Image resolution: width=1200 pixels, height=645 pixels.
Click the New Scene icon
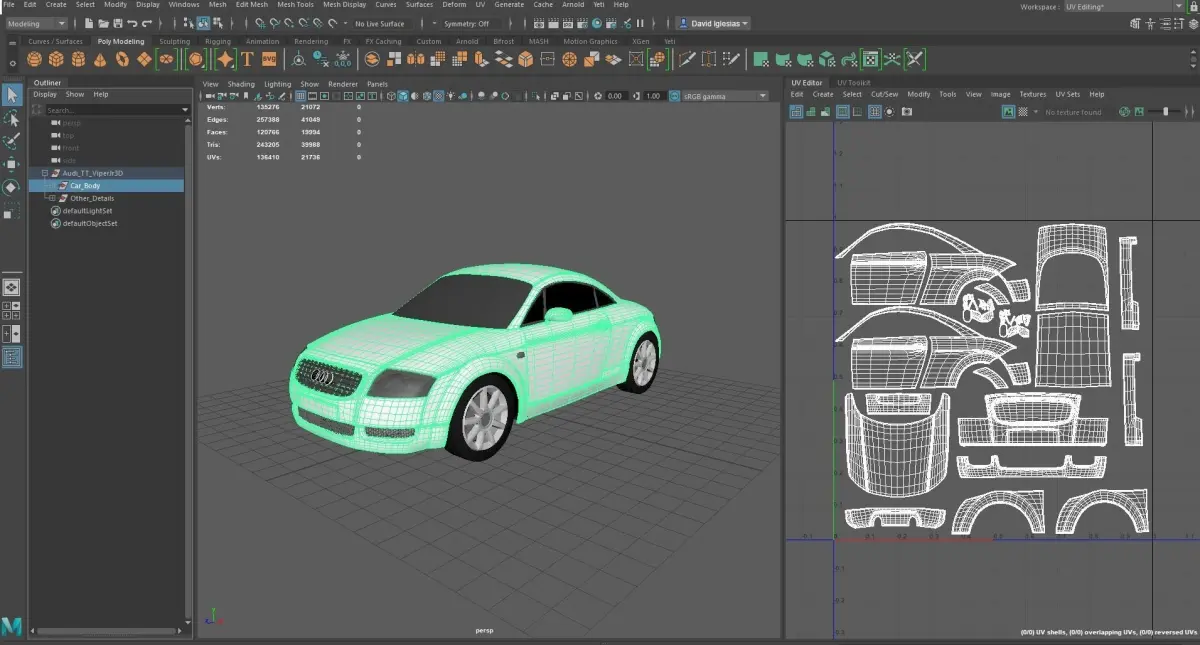[89, 23]
